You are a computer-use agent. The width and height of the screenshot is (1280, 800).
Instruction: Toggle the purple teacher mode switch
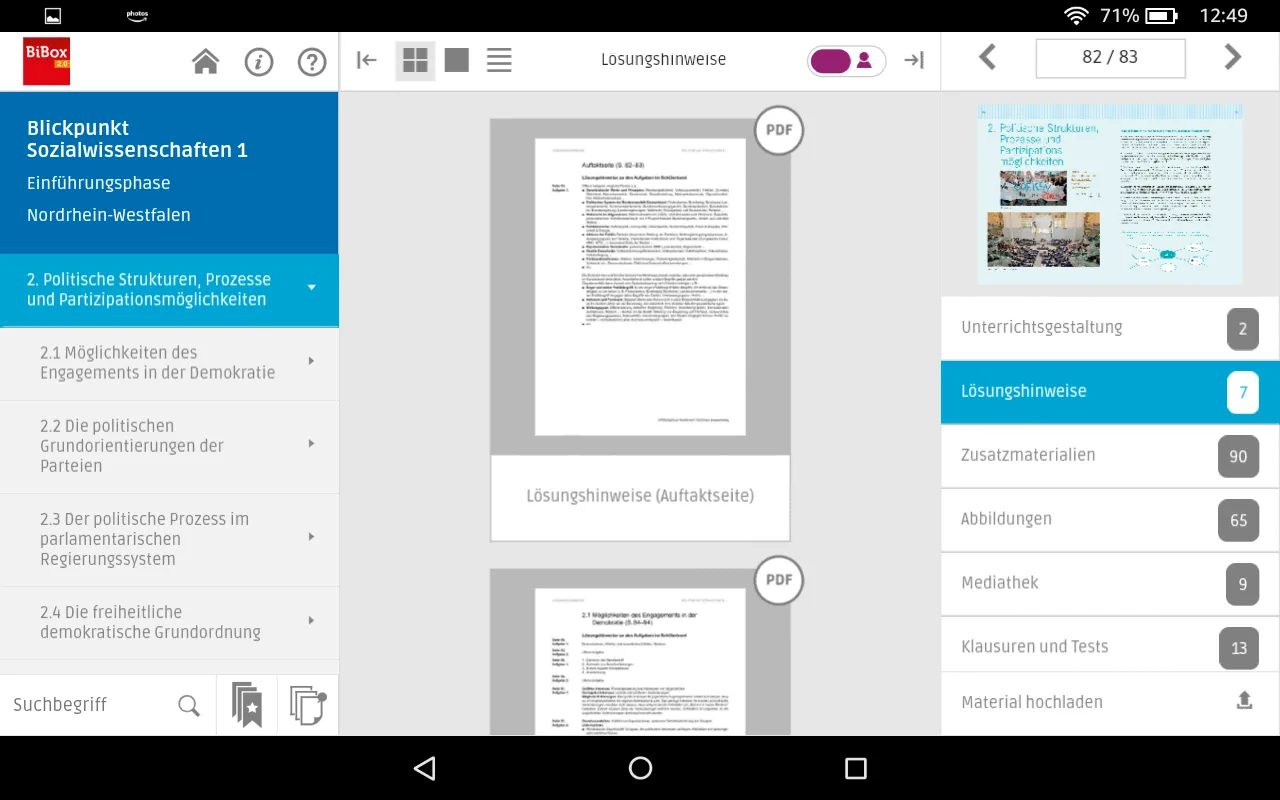[846, 60]
